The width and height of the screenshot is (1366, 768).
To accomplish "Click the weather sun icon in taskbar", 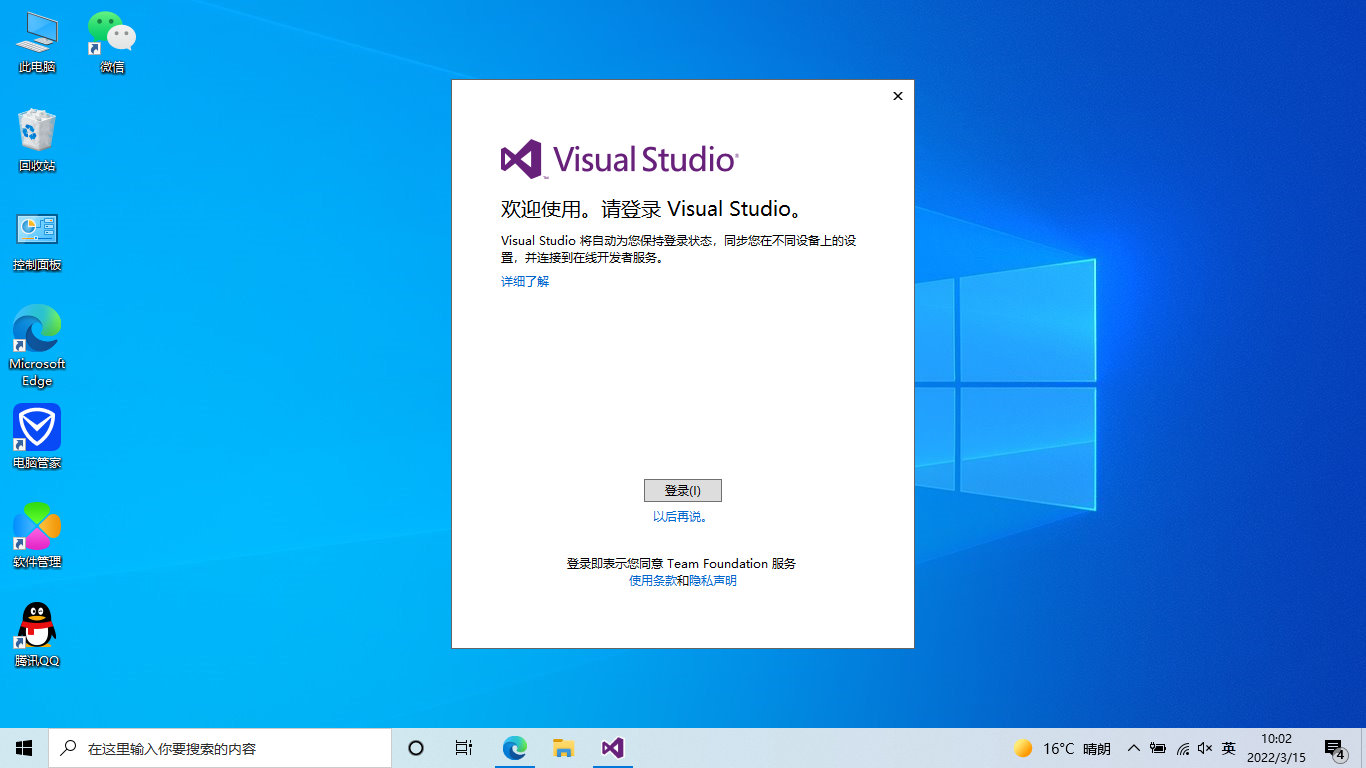I will pos(1022,748).
